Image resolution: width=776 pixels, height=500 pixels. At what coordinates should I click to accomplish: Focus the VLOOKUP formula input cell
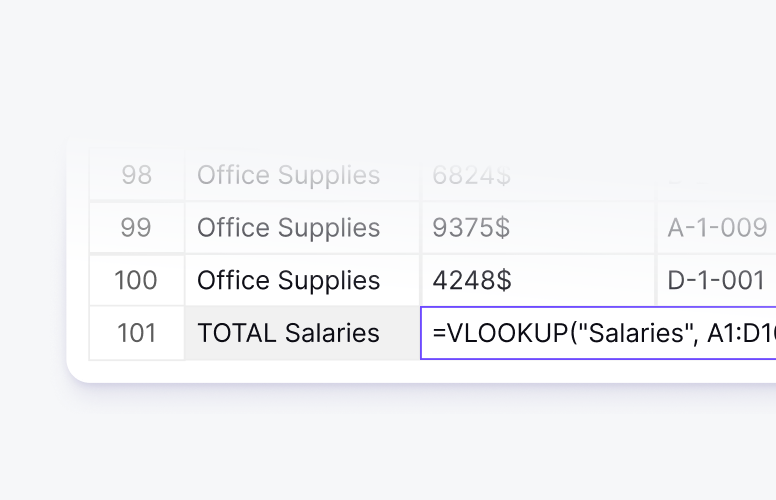pos(598,333)
